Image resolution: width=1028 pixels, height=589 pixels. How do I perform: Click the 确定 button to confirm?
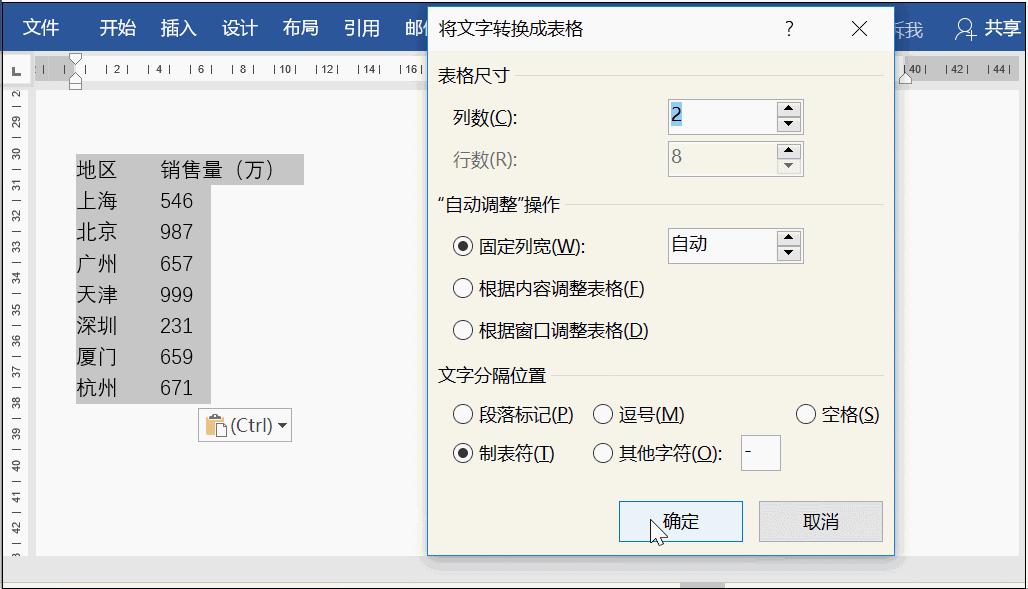[681, 521]
